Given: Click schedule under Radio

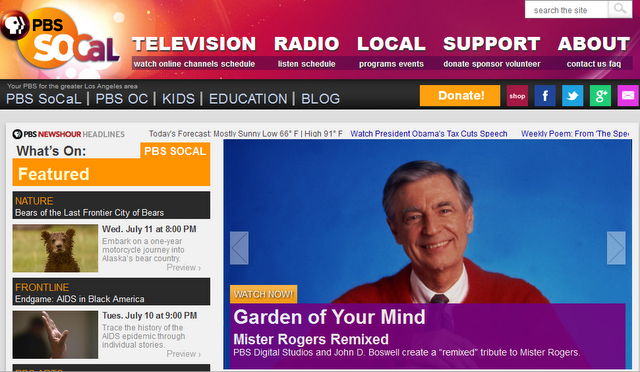Looking at the screenshot, I should click(x=318, y=64).
